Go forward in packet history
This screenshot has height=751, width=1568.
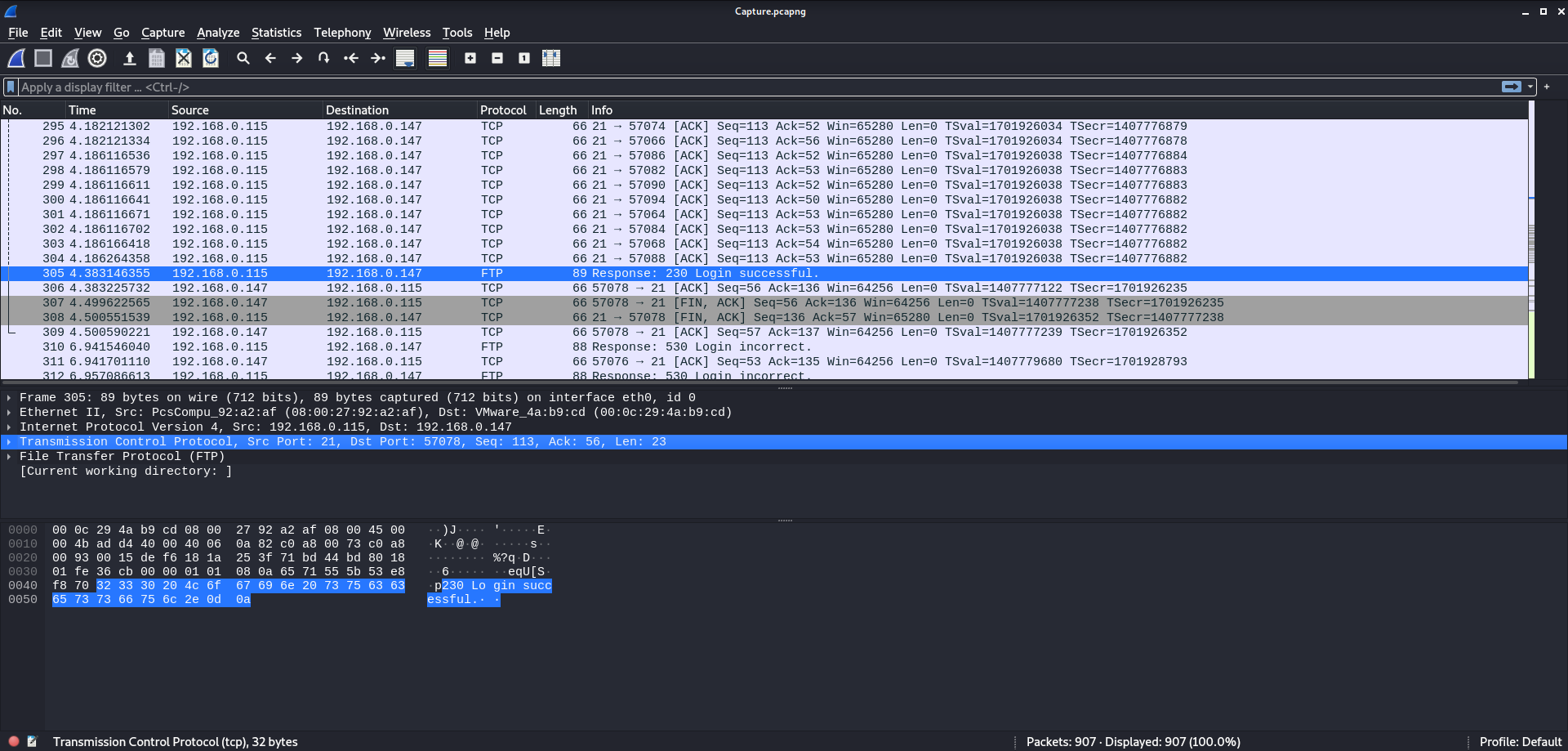(x=297, y=58)
